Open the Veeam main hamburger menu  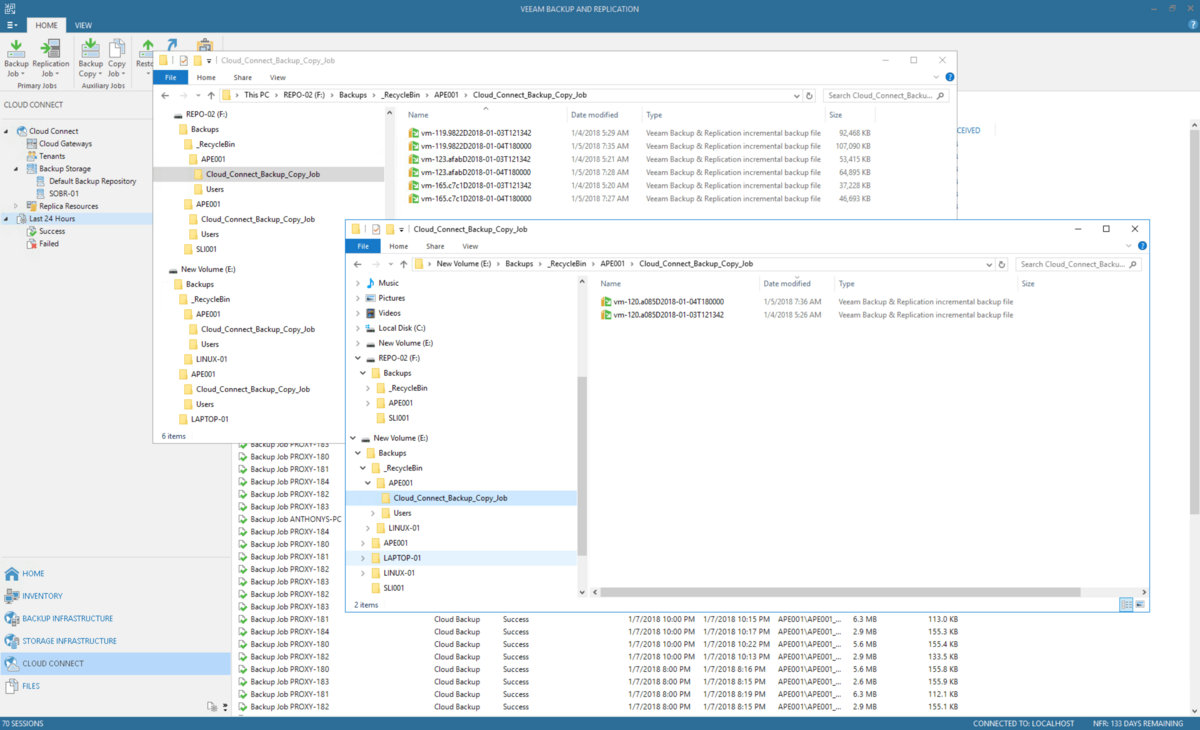(11, 25)
